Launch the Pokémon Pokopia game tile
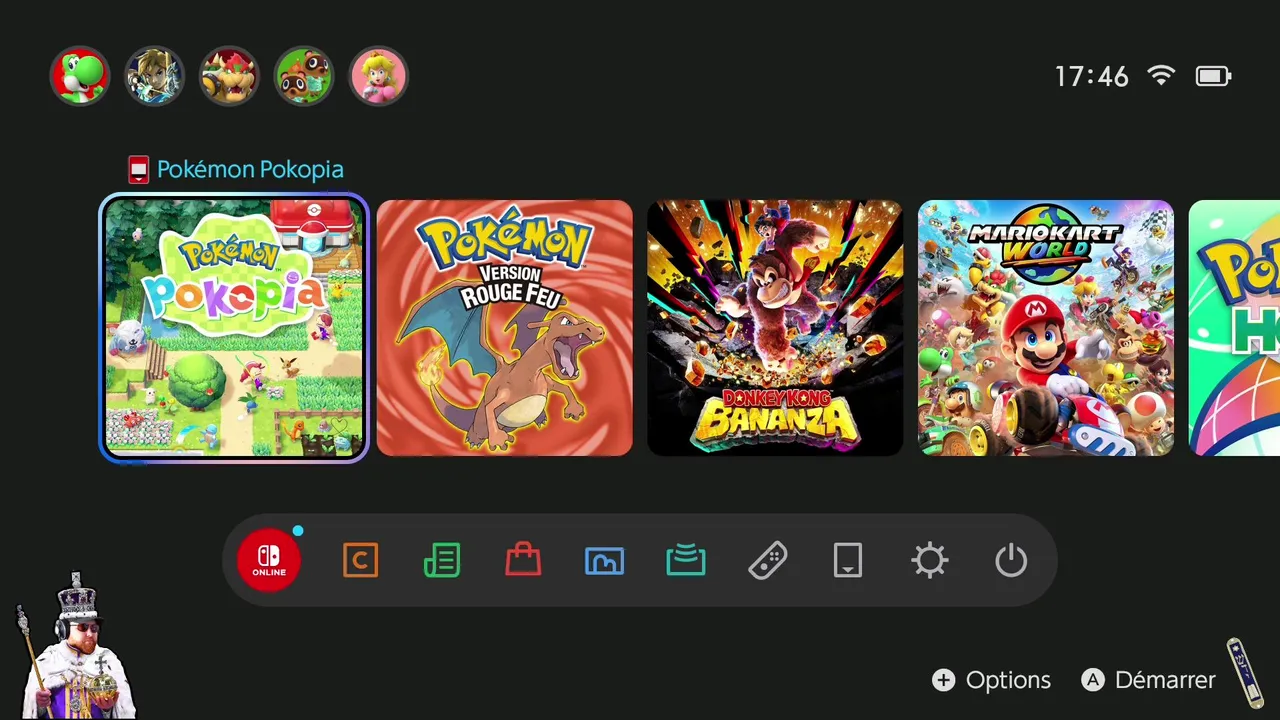Viewport: 1280px width, 720px height. [x=234, y=328]
